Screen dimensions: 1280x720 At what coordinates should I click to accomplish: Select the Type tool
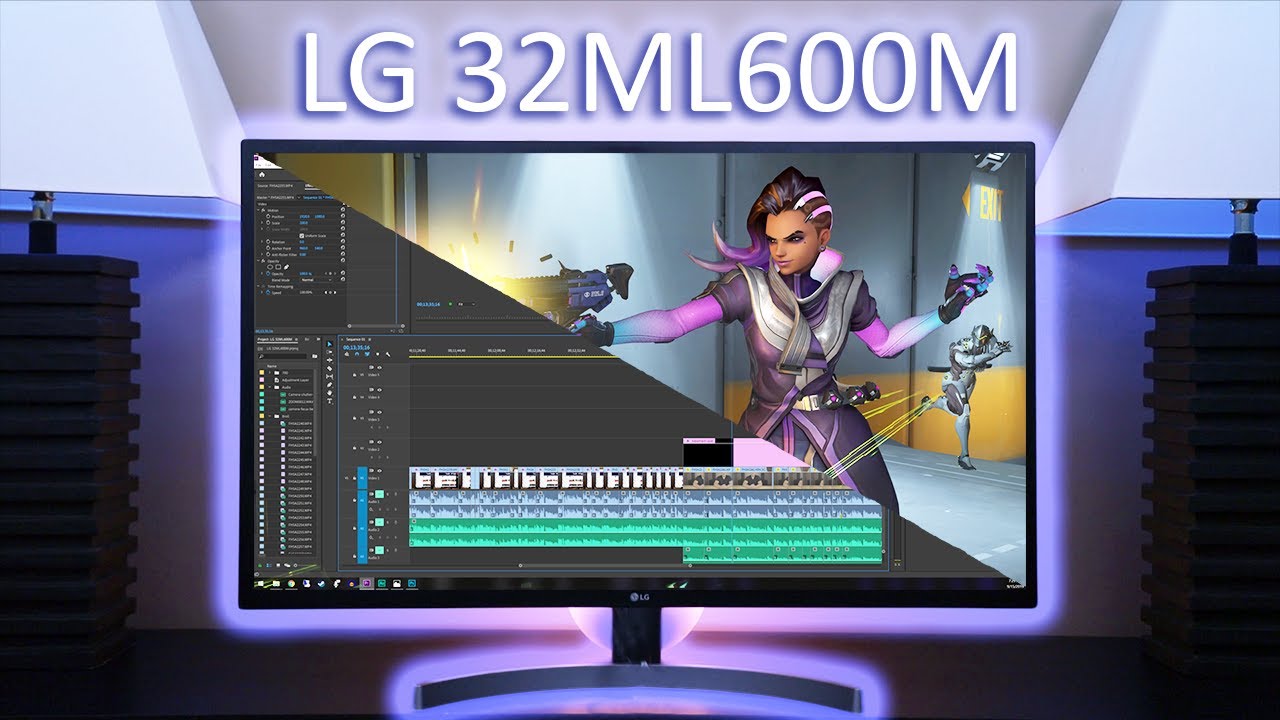coord(329,401)
